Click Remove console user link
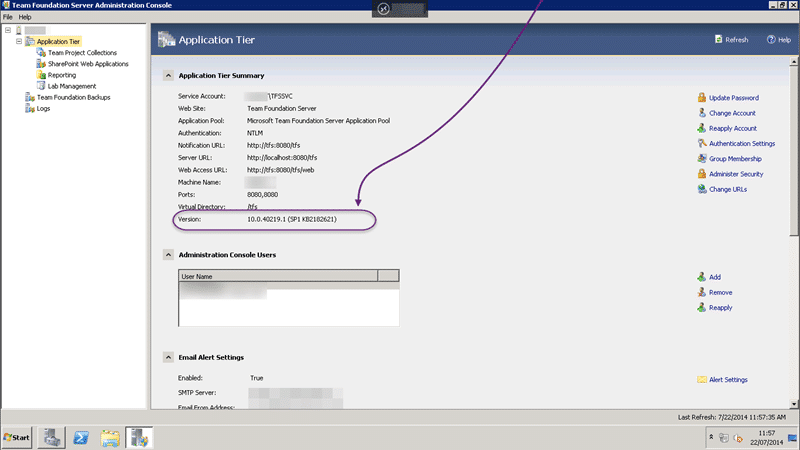Viewport: 800px width, 450px height. (x=720, y=292)
